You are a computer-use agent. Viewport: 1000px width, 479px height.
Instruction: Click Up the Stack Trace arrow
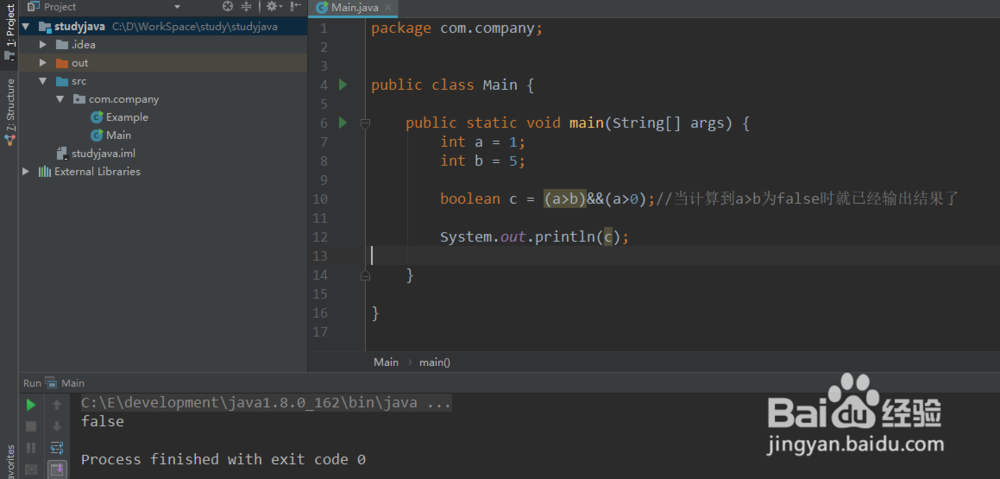[57, 405]
